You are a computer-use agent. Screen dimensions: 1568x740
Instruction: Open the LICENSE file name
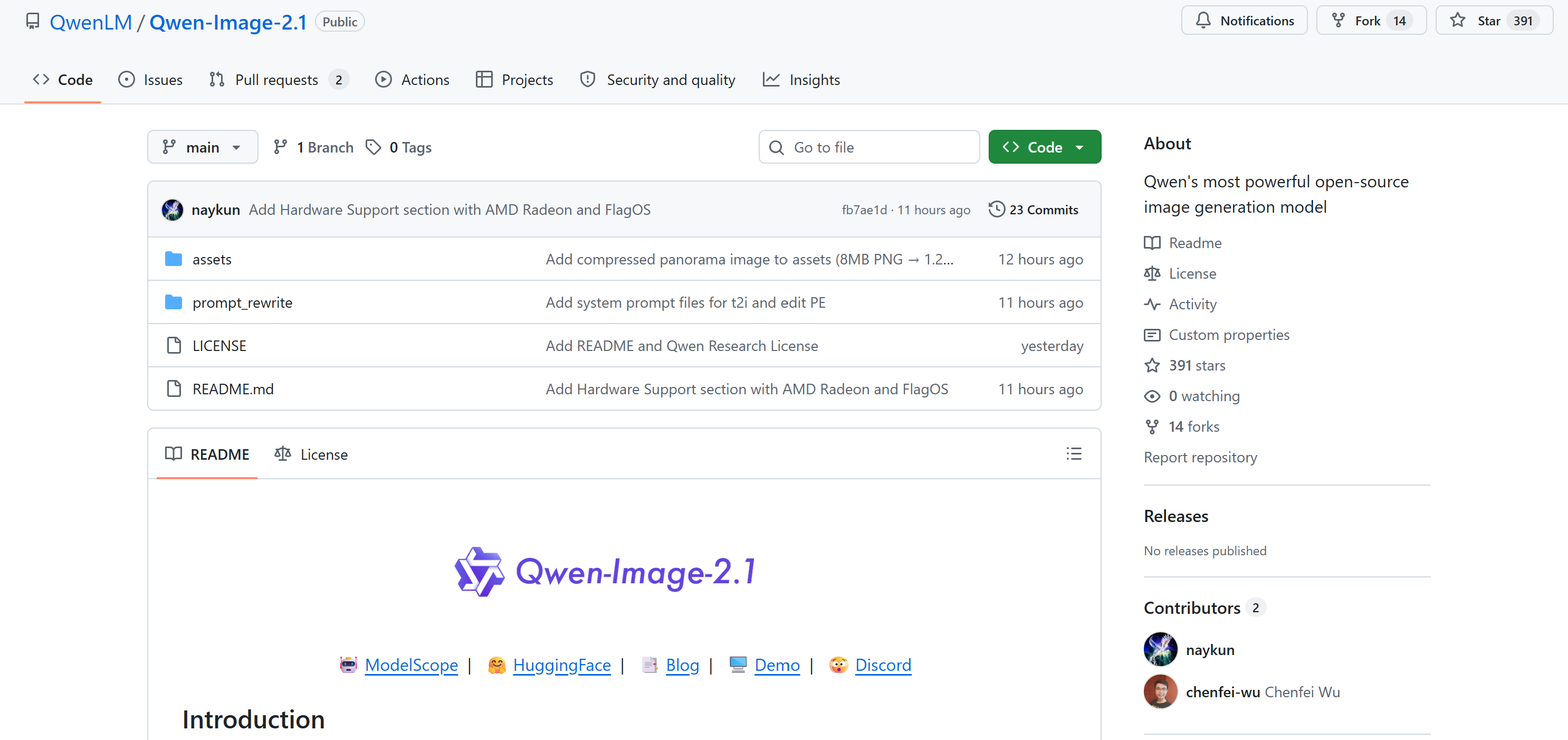tap(219, 346)
